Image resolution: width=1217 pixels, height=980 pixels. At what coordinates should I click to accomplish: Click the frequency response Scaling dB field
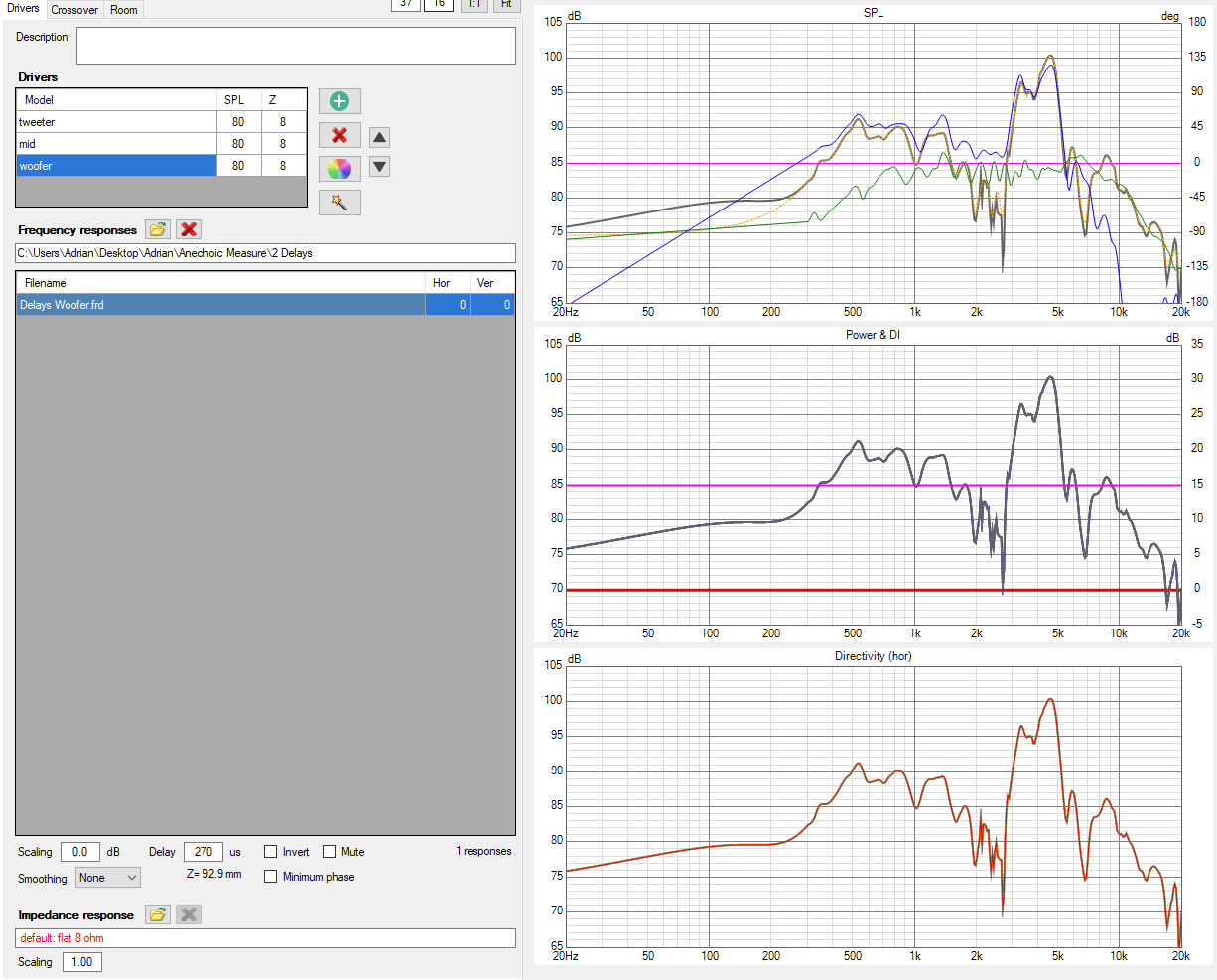[x=80, y=852]
